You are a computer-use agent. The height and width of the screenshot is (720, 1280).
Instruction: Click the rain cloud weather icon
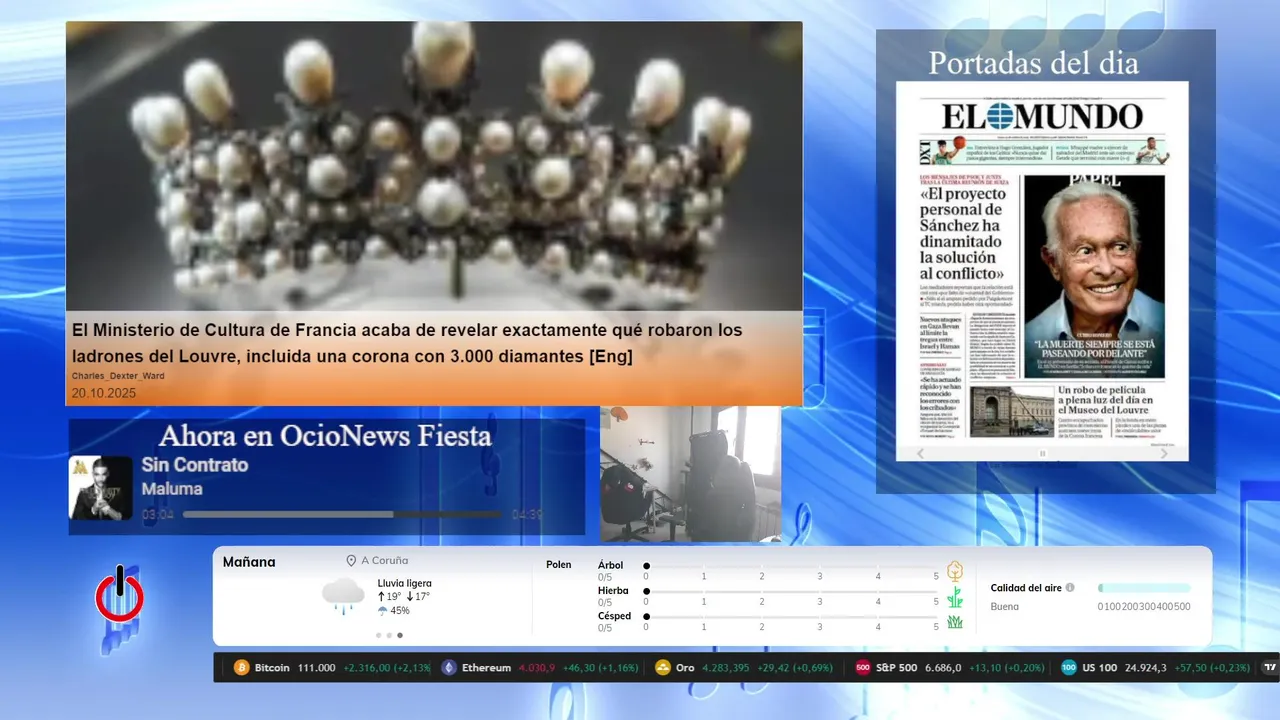[343, 595]
